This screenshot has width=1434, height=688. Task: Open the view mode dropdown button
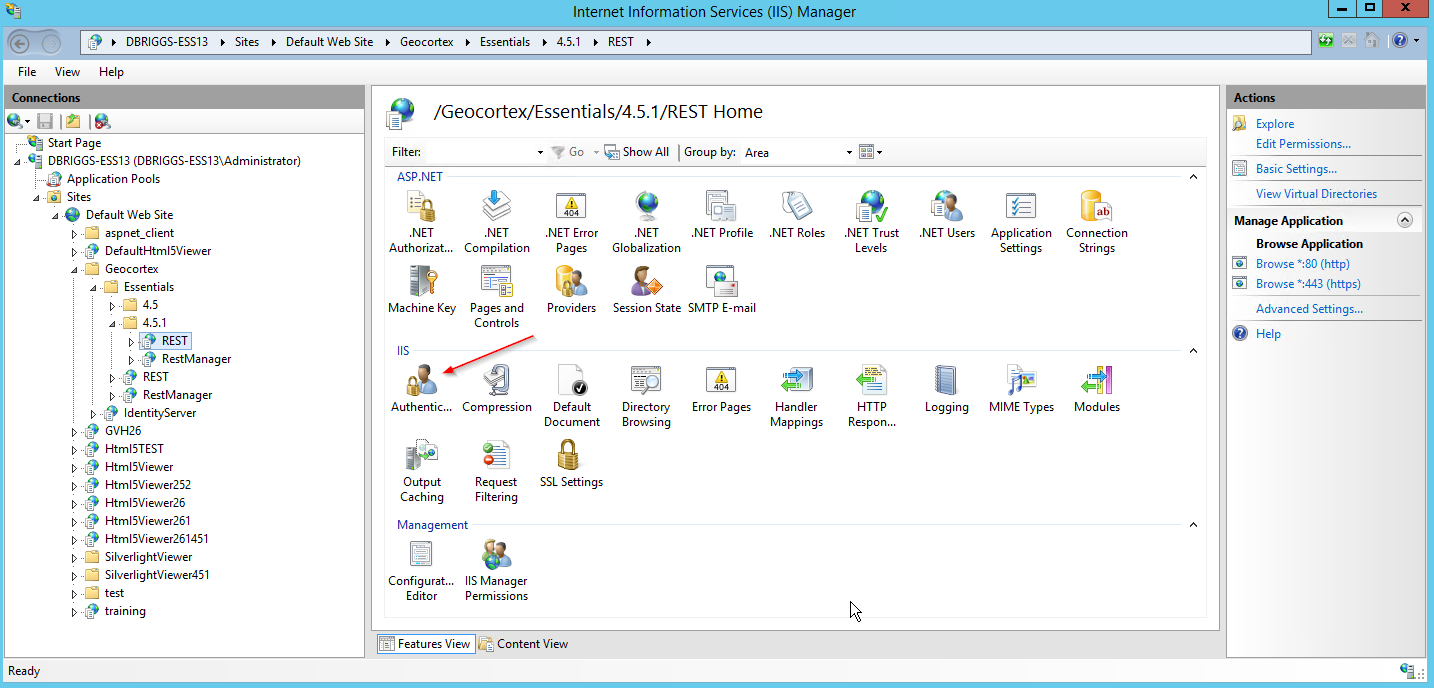871,152
